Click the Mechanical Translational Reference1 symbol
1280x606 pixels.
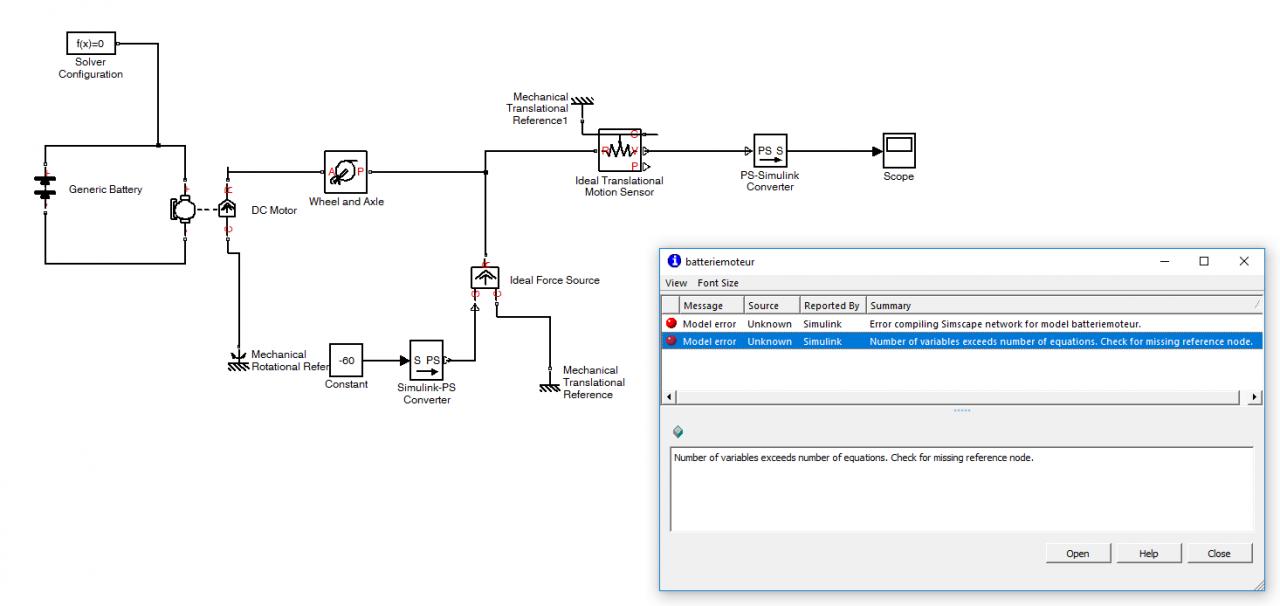point(582,101)
